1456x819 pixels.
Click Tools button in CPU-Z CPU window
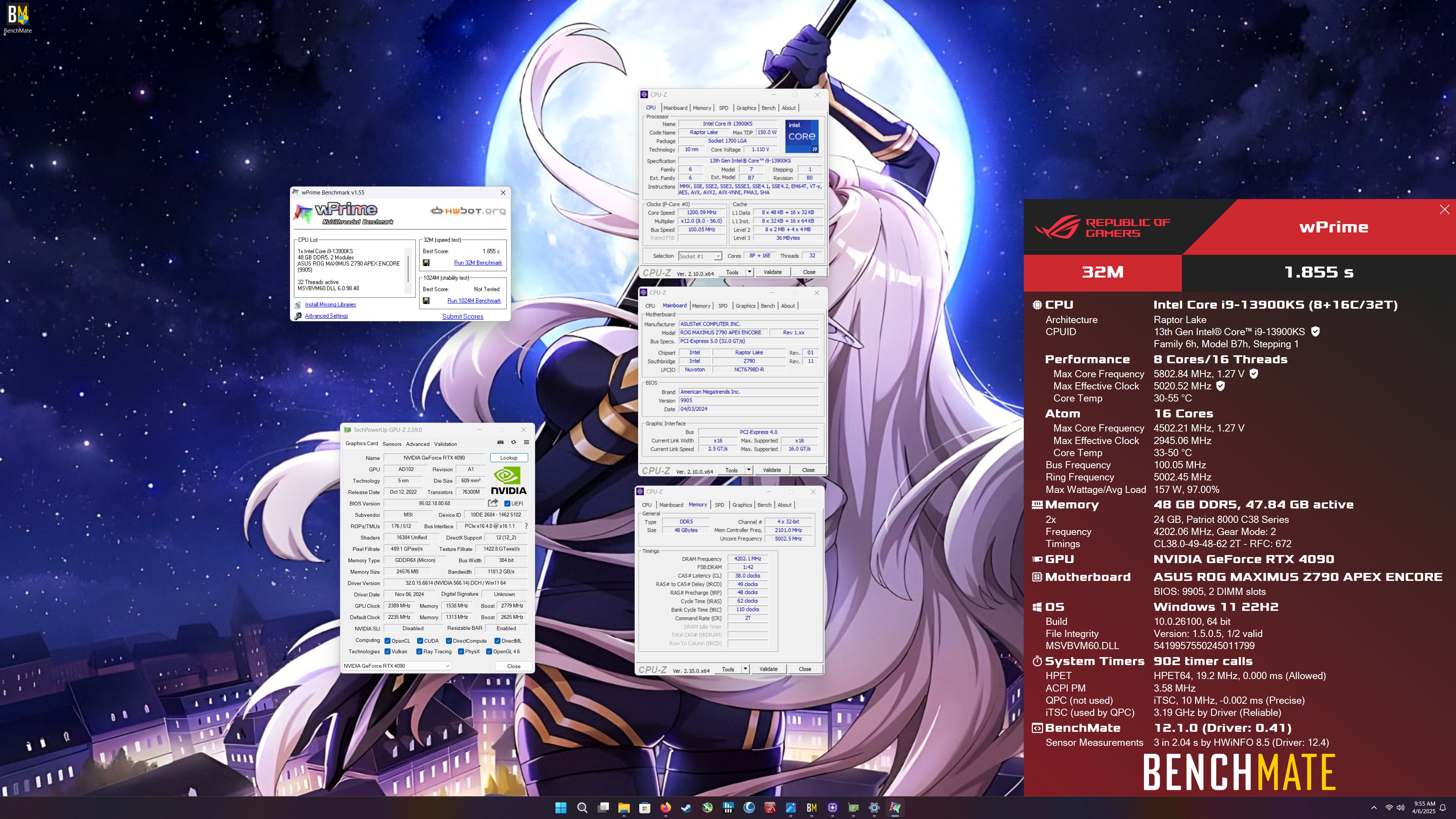tap(732, 272)
